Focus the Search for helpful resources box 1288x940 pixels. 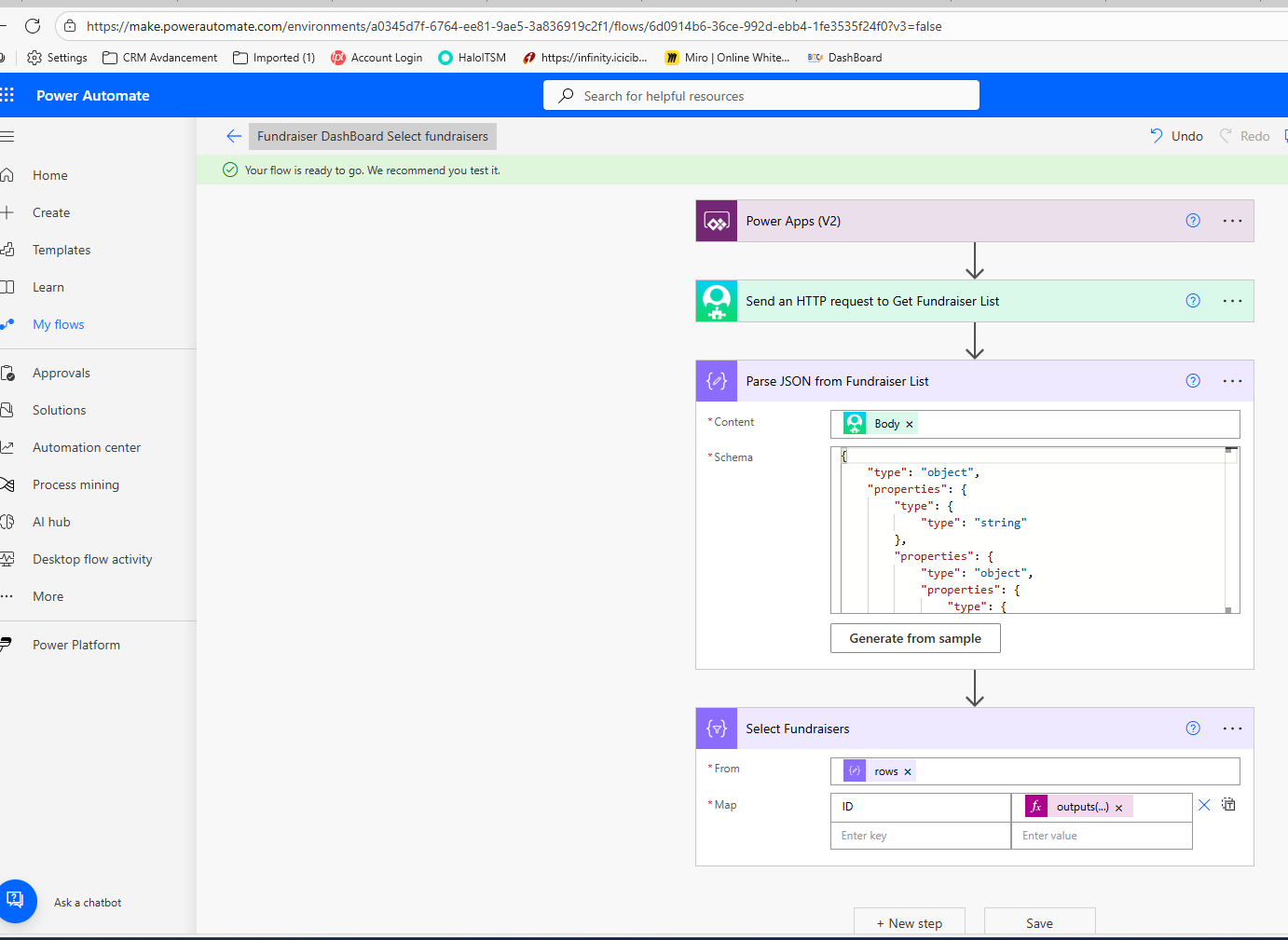761,95
